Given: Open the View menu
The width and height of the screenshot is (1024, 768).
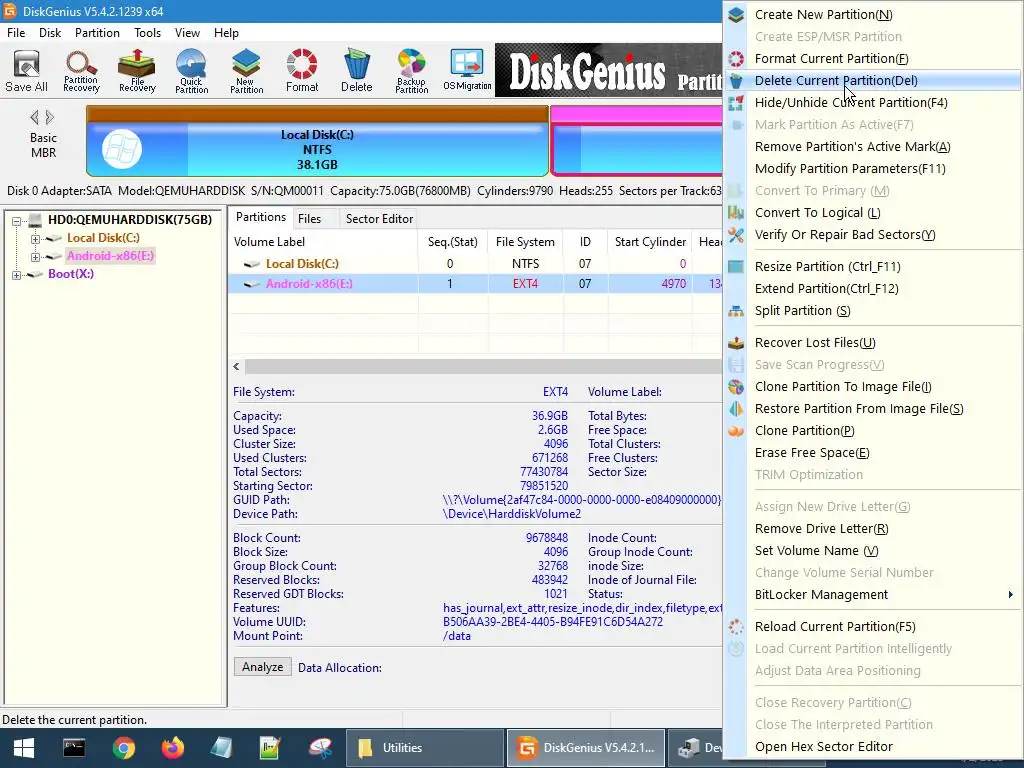Looking at the screenshot, I should click(x=187, y=33).
